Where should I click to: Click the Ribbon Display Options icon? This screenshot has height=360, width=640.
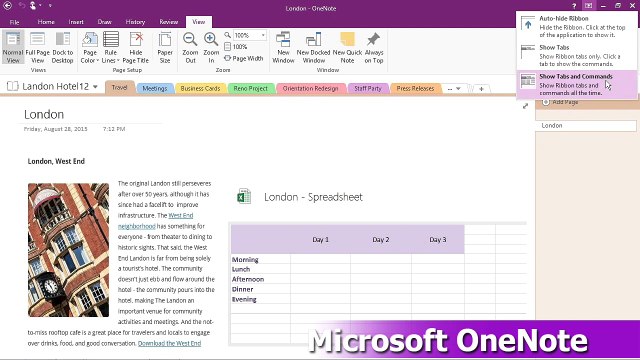588,6
